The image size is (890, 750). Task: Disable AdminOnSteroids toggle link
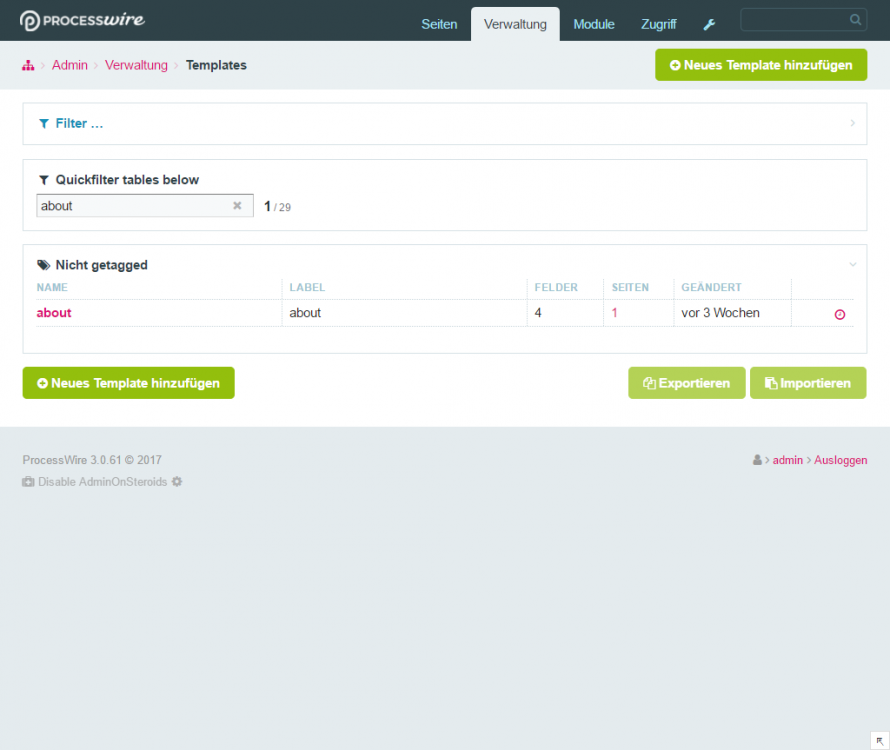102,482
